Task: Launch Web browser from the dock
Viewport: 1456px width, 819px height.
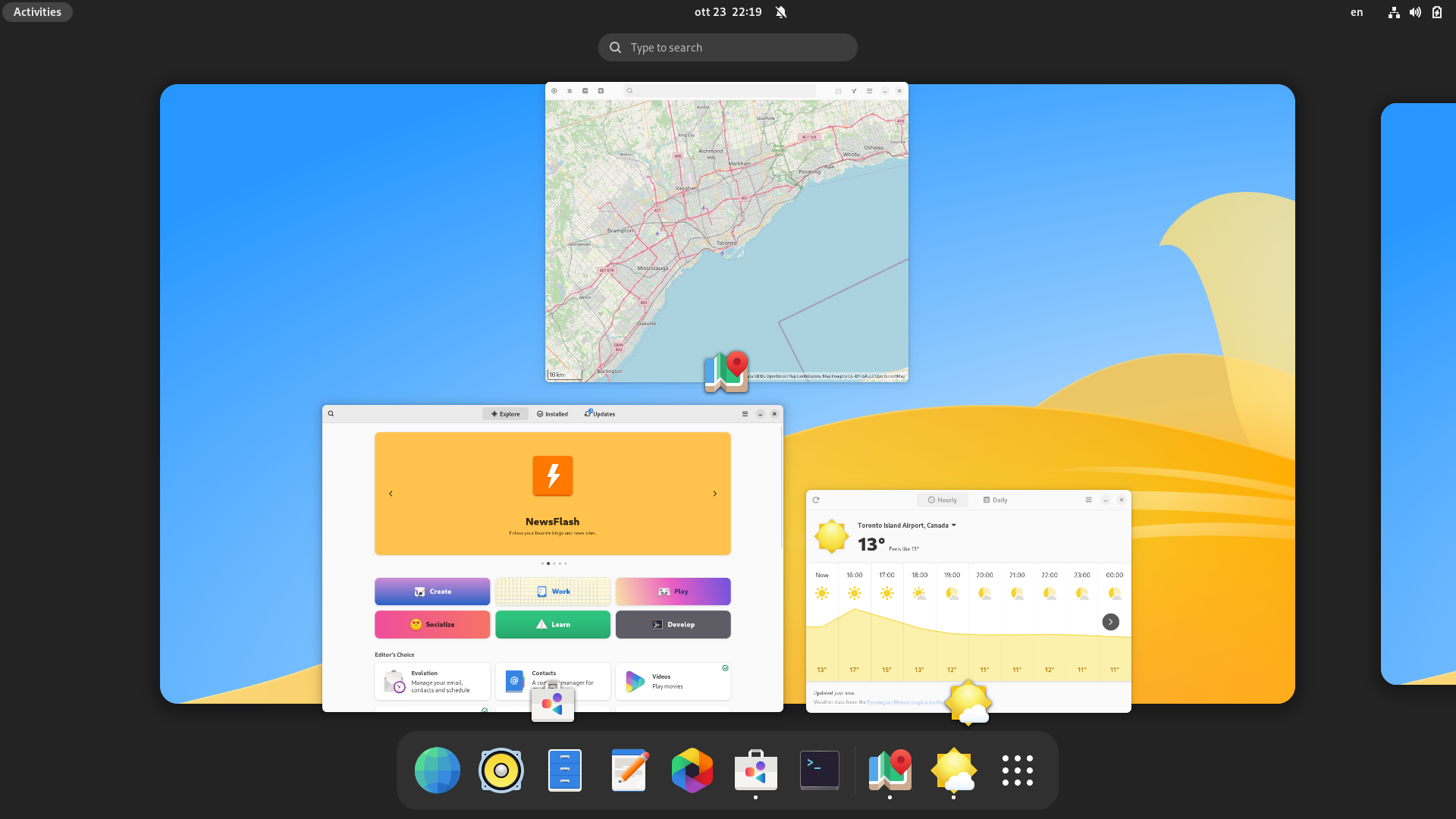Action: point(438,770)
